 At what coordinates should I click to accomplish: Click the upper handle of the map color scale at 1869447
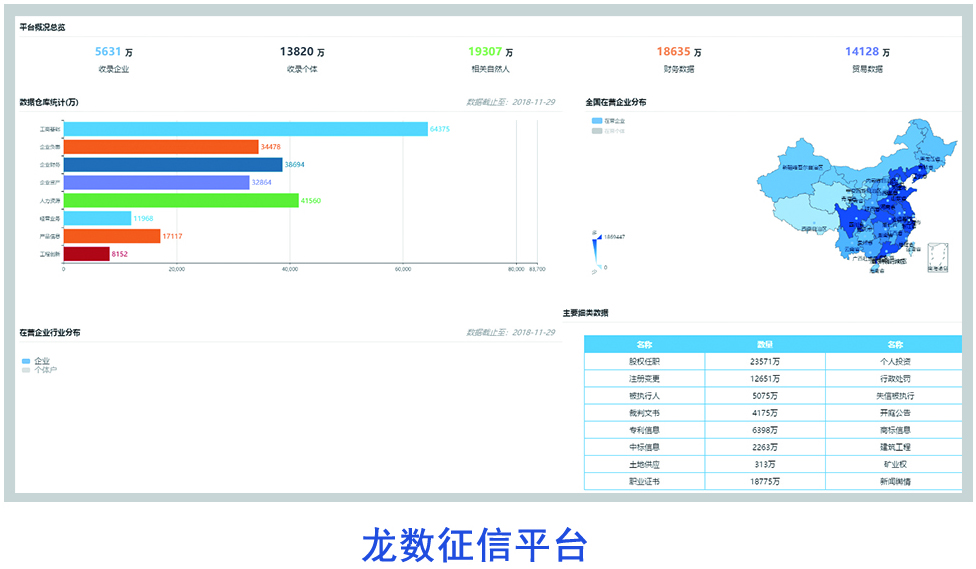(599, 237)
